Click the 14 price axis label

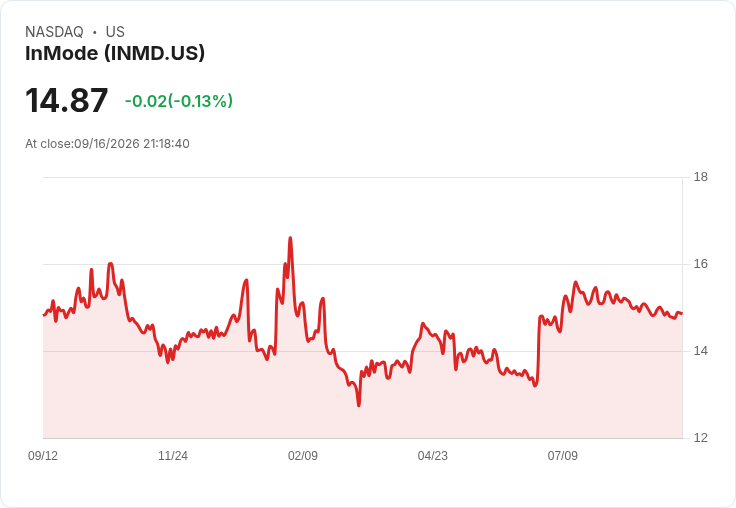coord(701,351)
